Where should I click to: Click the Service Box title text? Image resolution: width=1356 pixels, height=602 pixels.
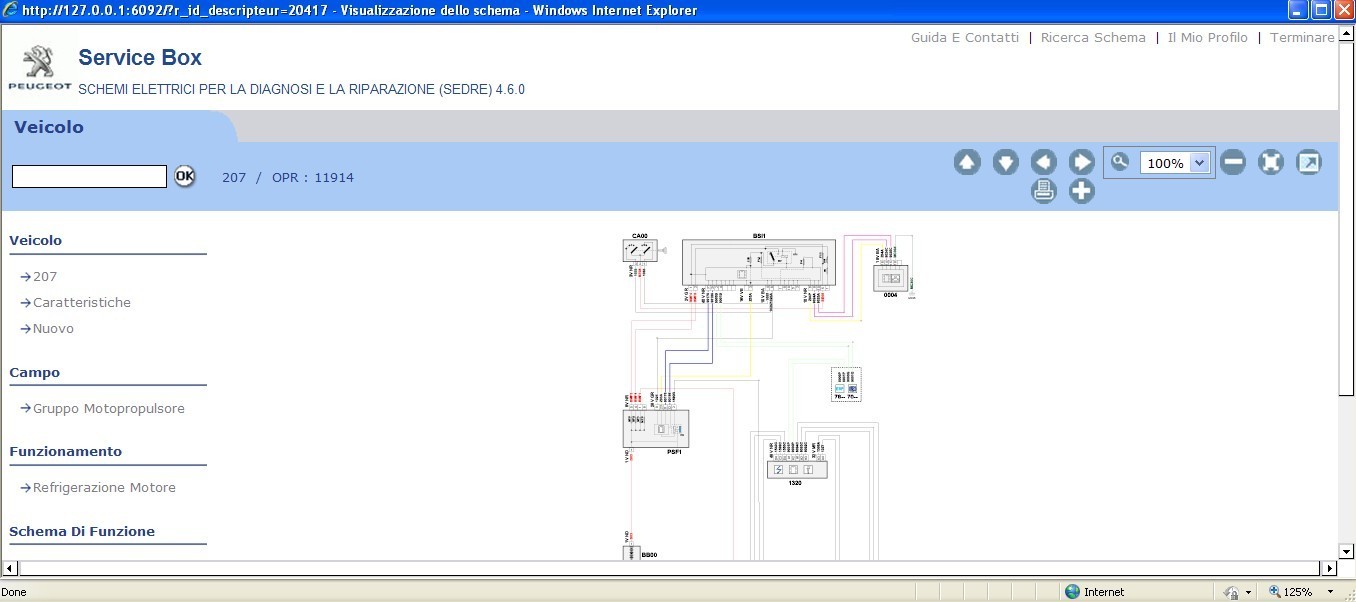tap(140, 58)
